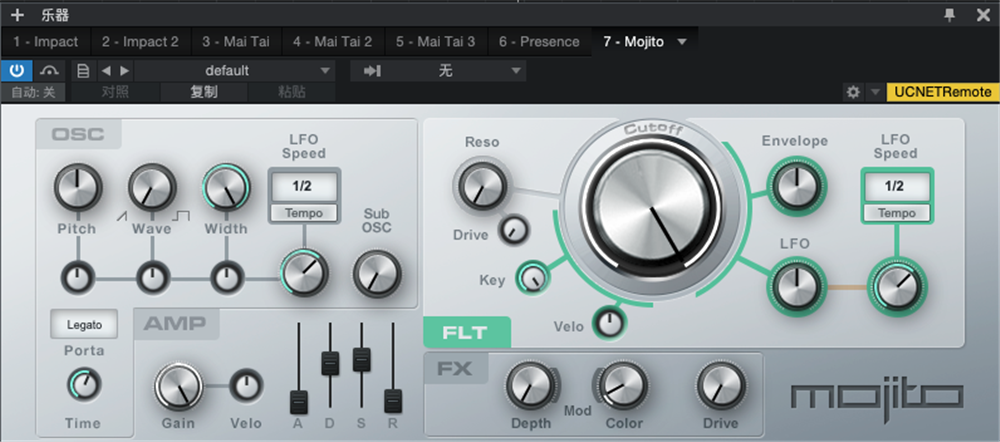This screenshot has height=442, width=1000.
Task: Click the UCNETRemote button
Action: pos(942,92)
